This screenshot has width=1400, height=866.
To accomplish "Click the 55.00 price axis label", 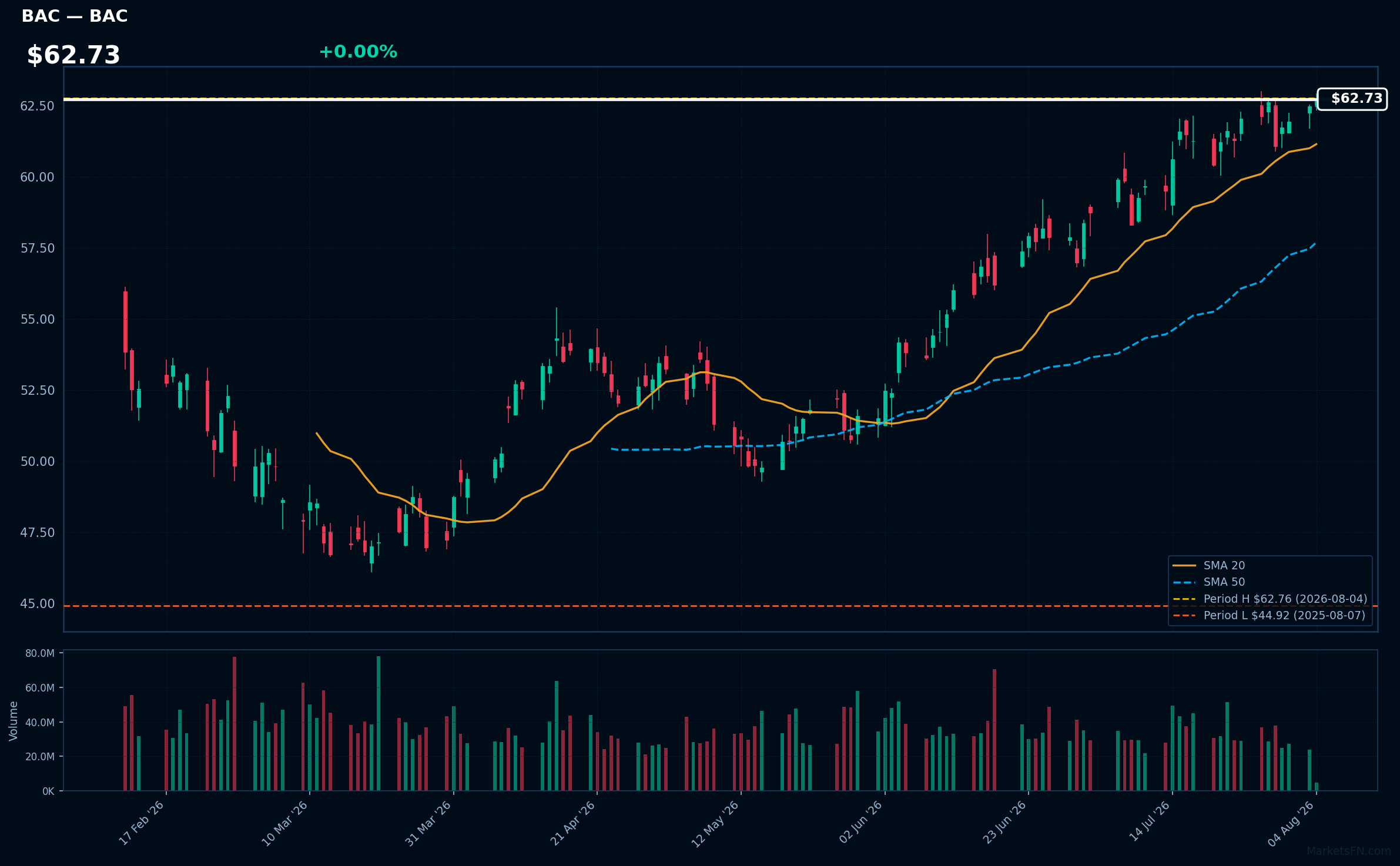I will 37,320.
